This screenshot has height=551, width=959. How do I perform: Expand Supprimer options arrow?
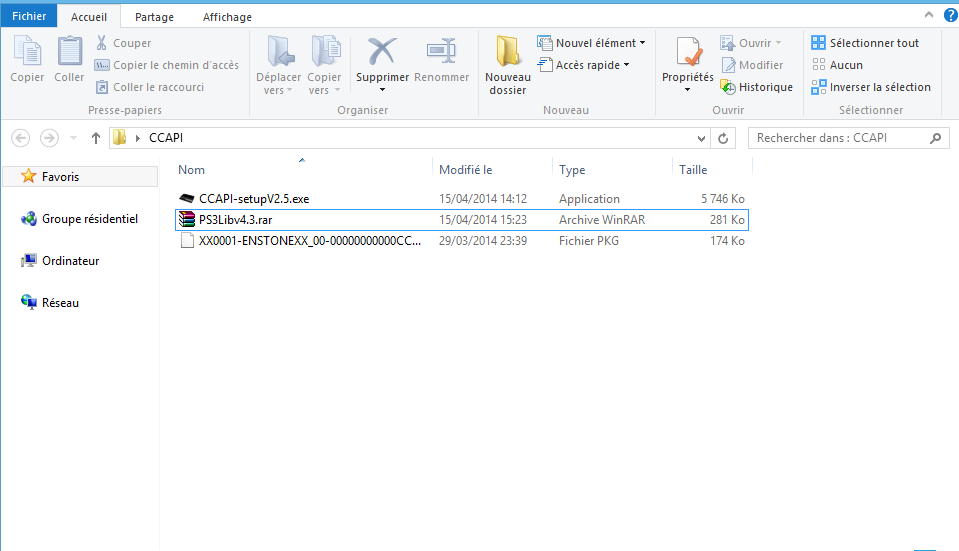pos(382,90)
